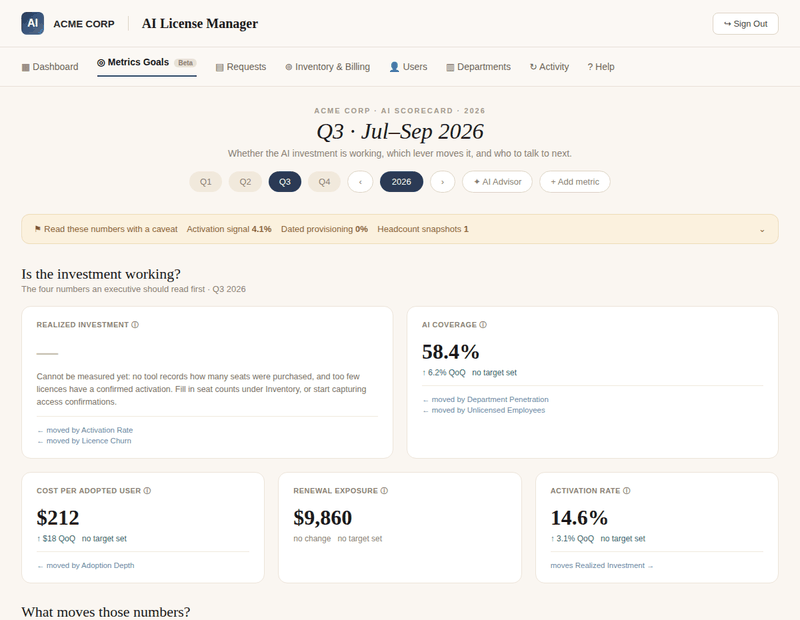
Task: Open Inventory & Billing tab
Action: click(328, 67)
